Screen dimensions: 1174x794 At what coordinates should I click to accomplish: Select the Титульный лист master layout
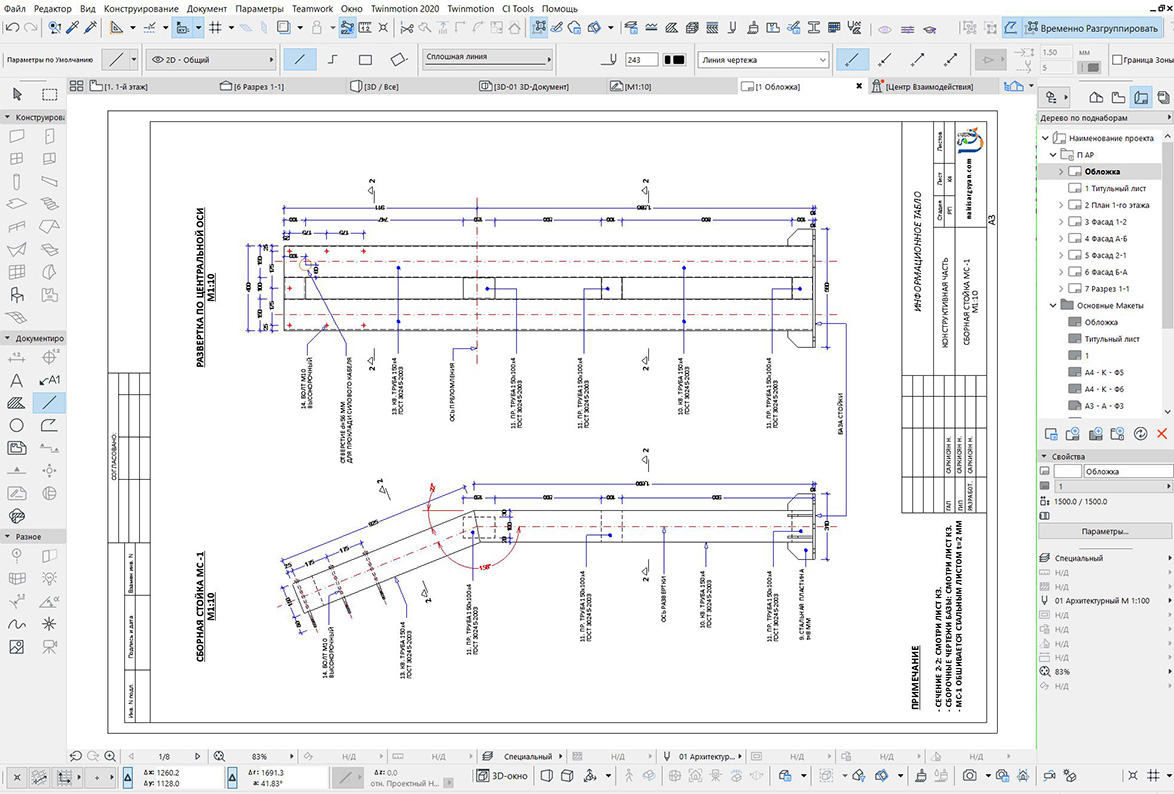pos(1111,339)
